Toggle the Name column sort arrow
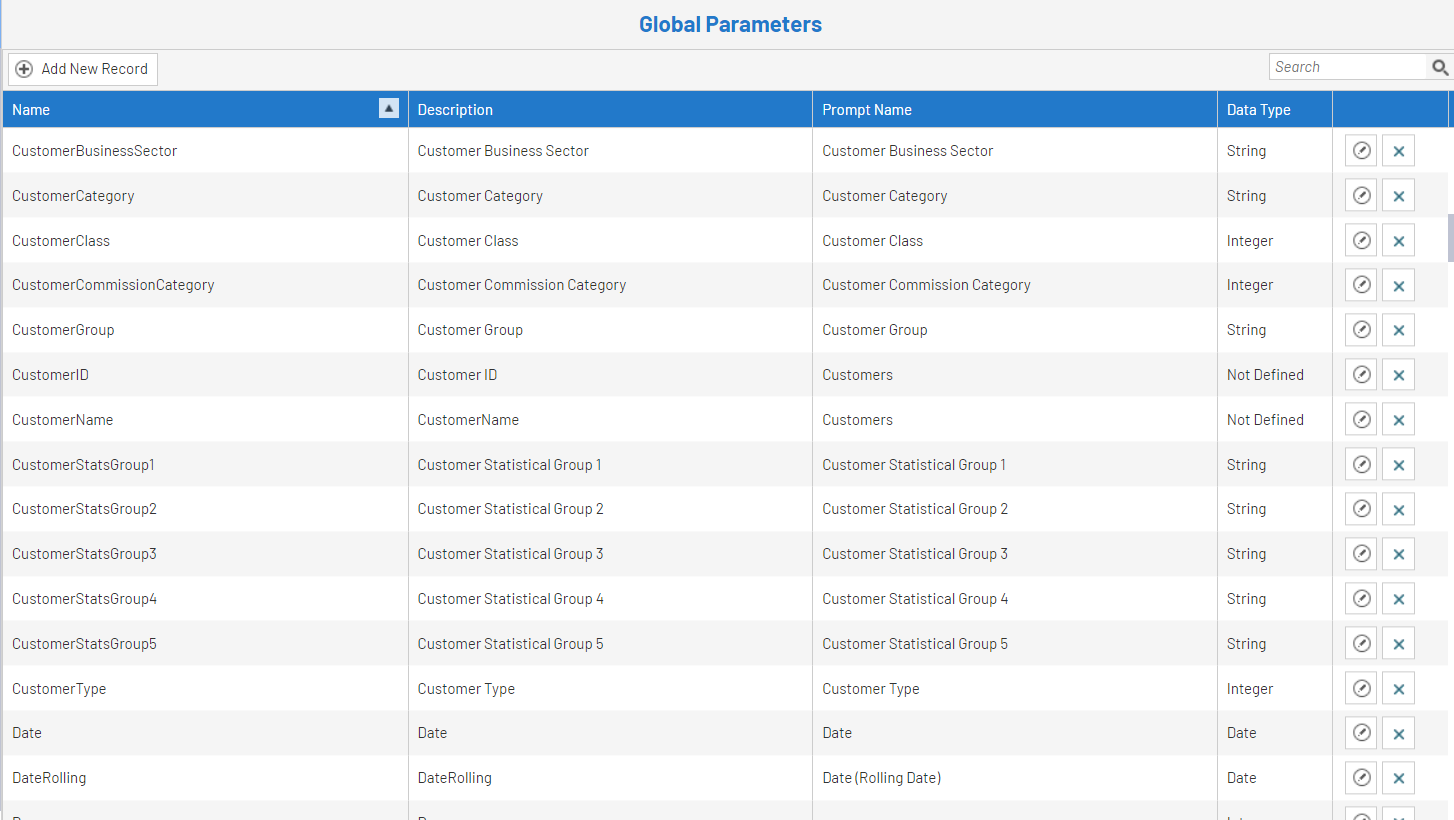1454x820 pixels. click(x=389, y=109)
